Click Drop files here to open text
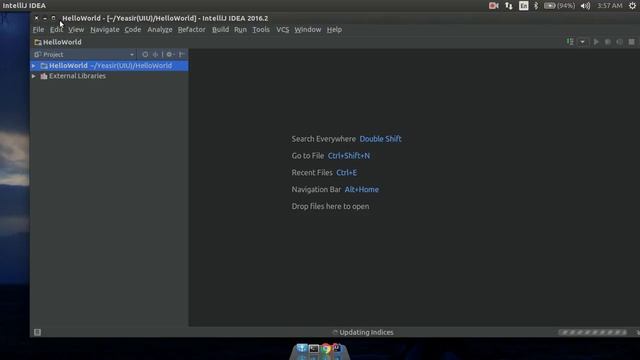The width and height of the screenshot is (640, 360). tap(330, 206)
